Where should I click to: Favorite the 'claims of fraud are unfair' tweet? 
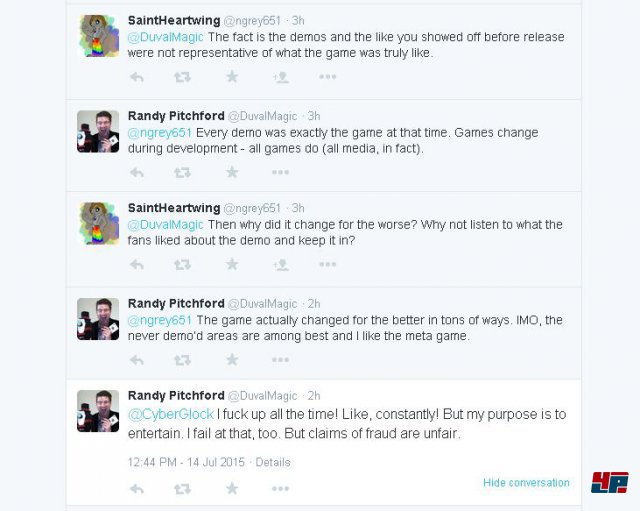pos(232,488)
